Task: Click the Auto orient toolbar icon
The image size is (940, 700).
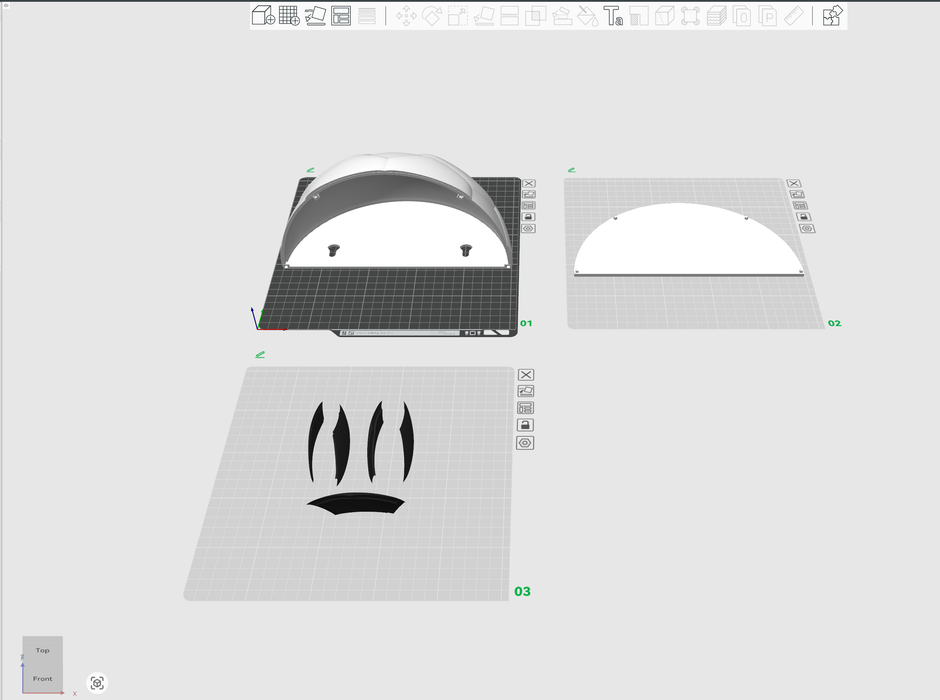Action: (x=315, y=15)
